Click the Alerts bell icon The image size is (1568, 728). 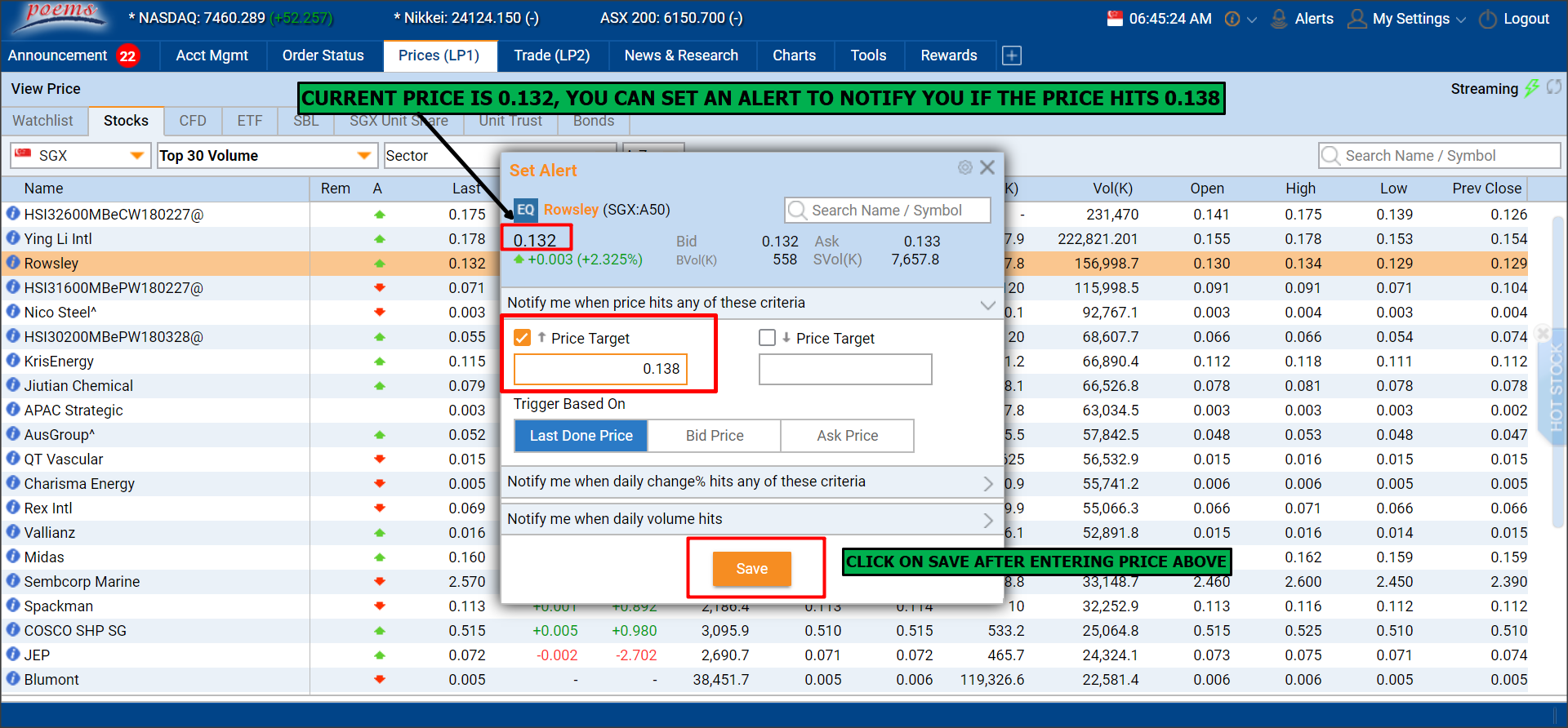[1279, 19]
